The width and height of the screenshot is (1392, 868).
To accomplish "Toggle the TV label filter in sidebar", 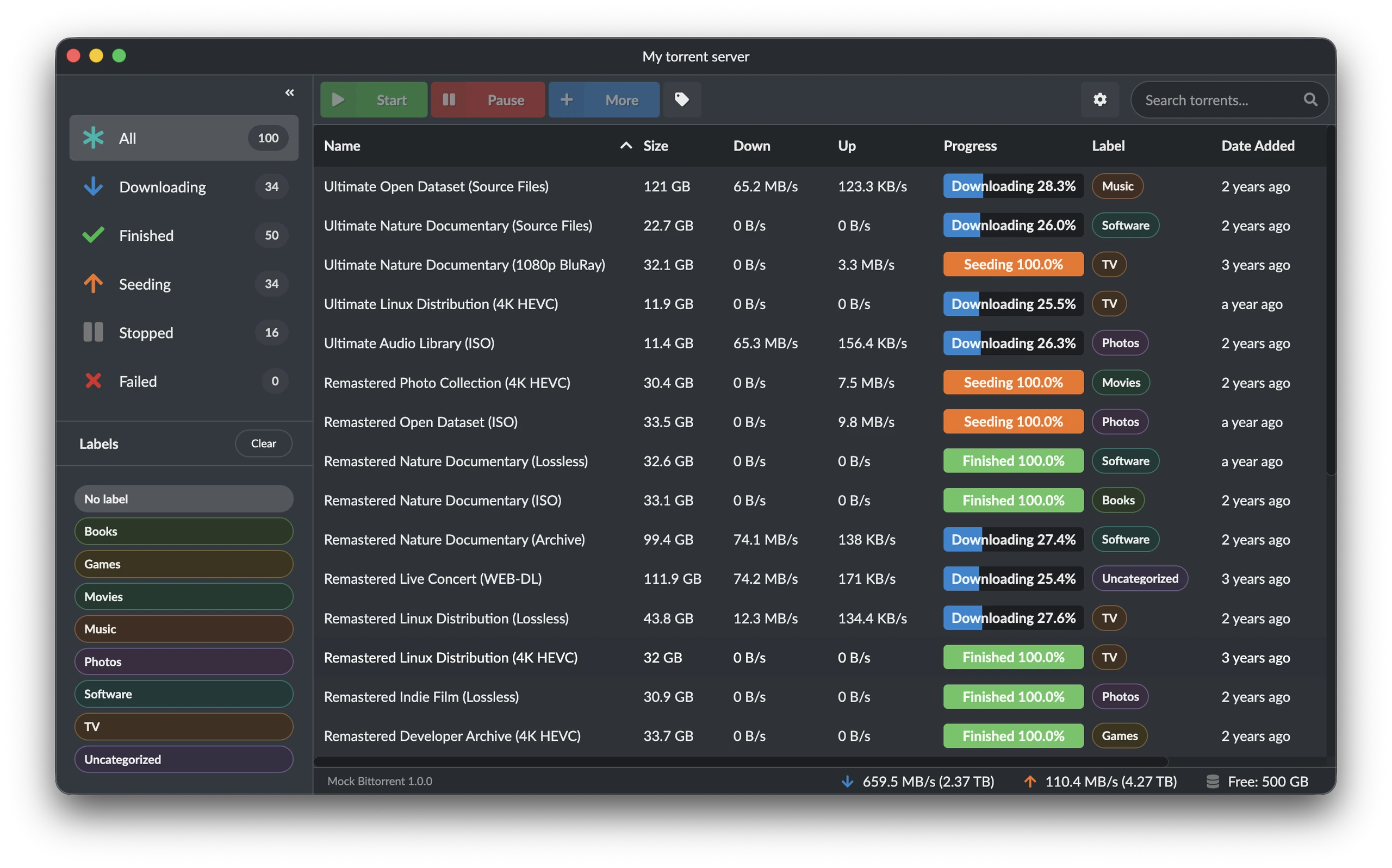I will [184, 727].
